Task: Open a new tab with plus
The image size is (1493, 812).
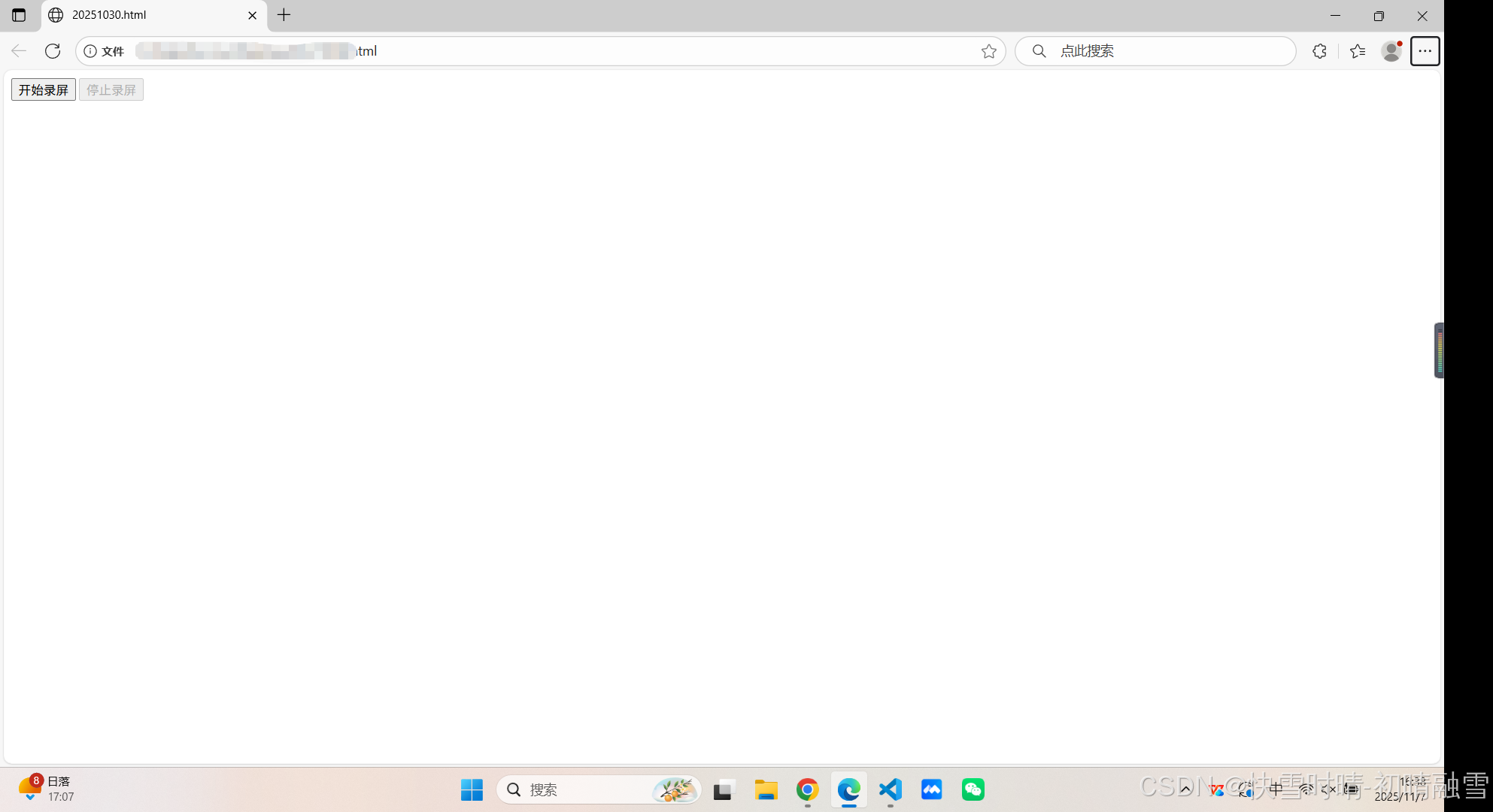Action: pos(284,15)
